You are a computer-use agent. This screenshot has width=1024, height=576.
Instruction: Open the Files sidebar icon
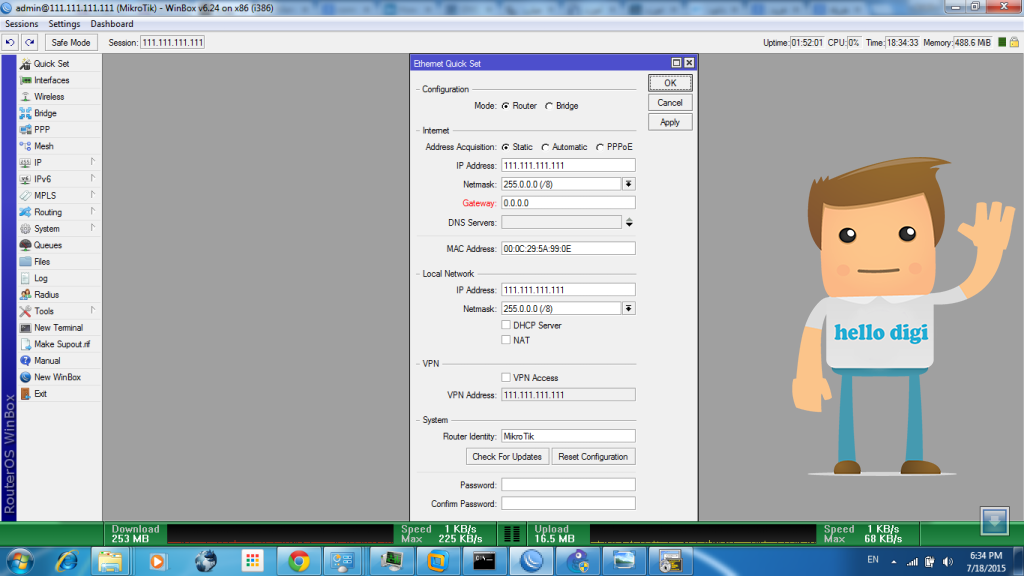(25, 262)
